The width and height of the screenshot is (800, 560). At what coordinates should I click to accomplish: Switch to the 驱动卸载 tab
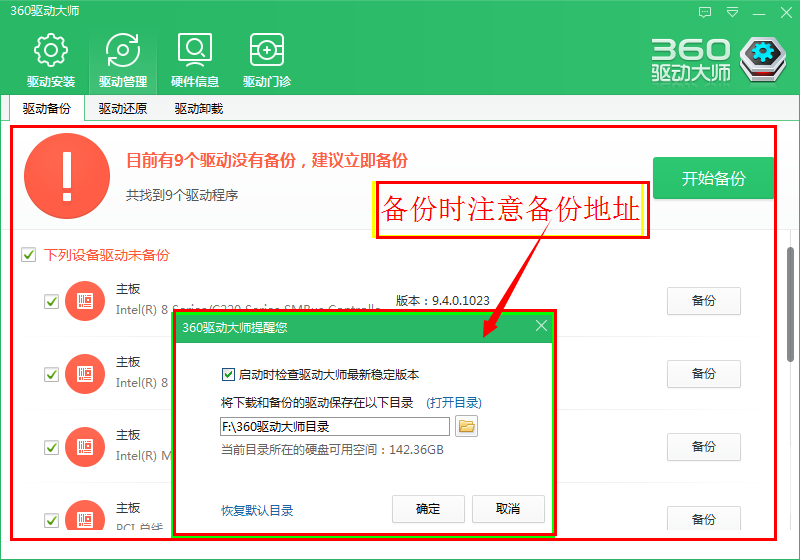click(x=198, y=109)
